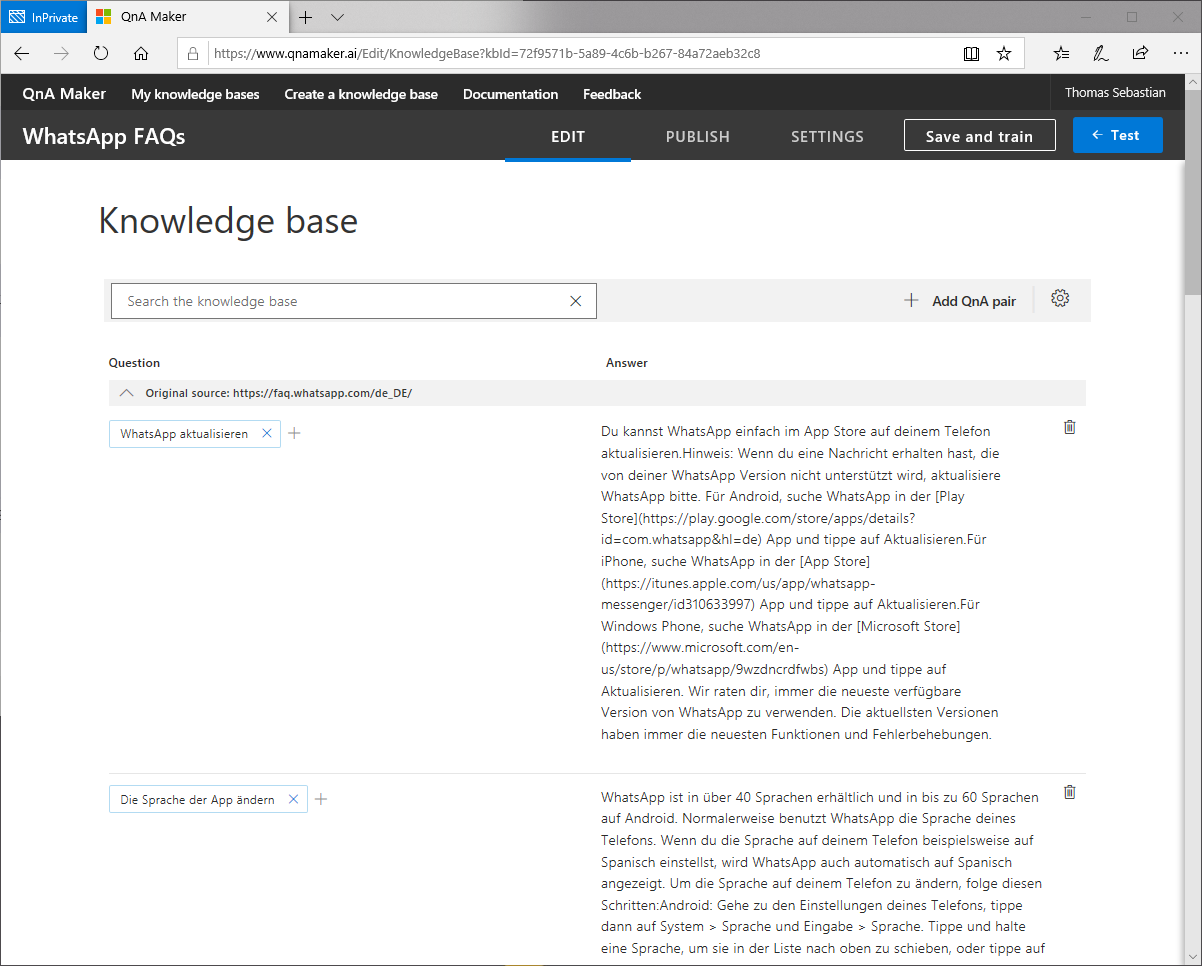The image size is (1202, 966).
Task: Refresh the browser page
Action: 101,54
